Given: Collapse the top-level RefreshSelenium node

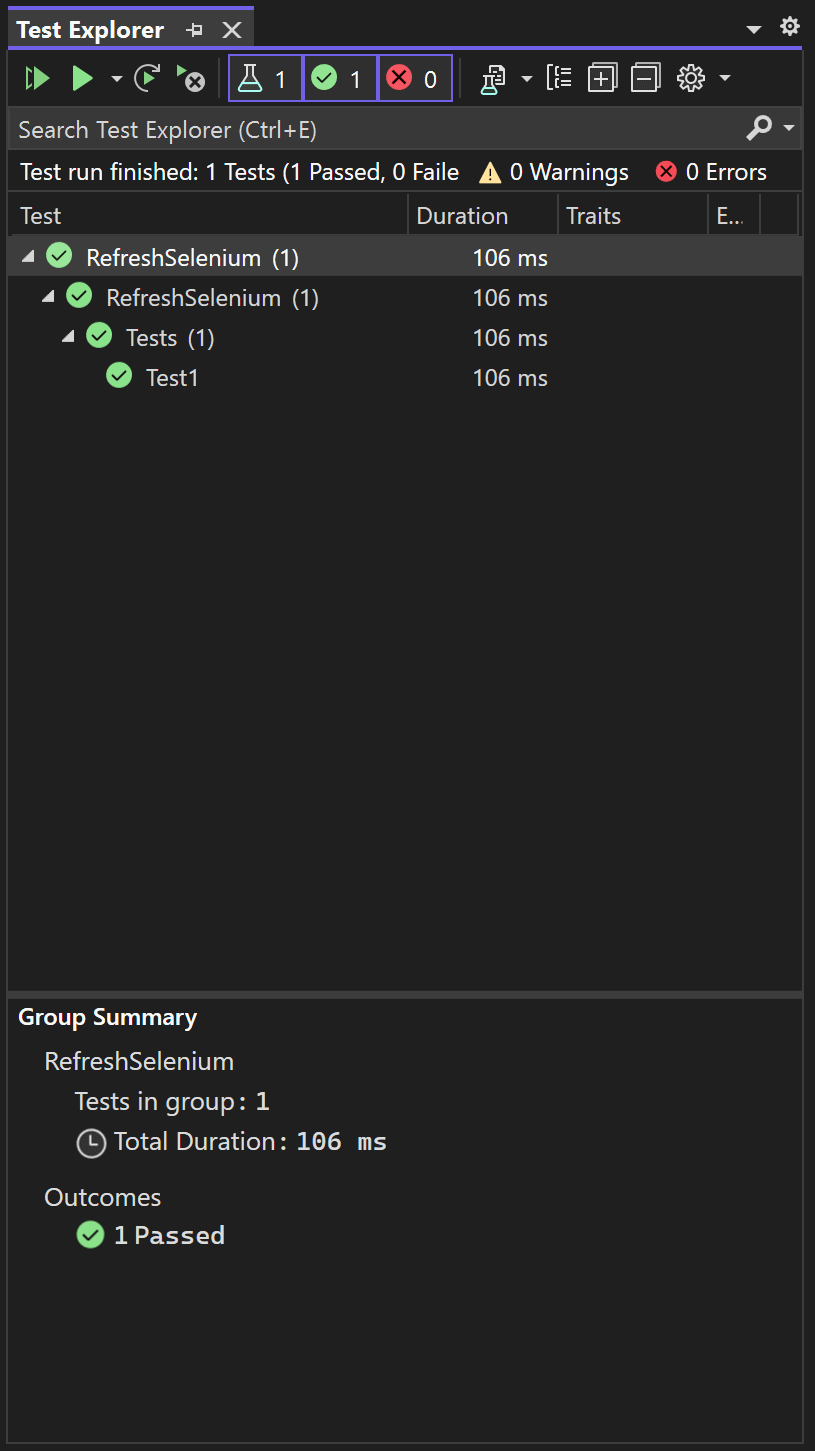Looking at the screenshot, I should click(x=28, y=257).
